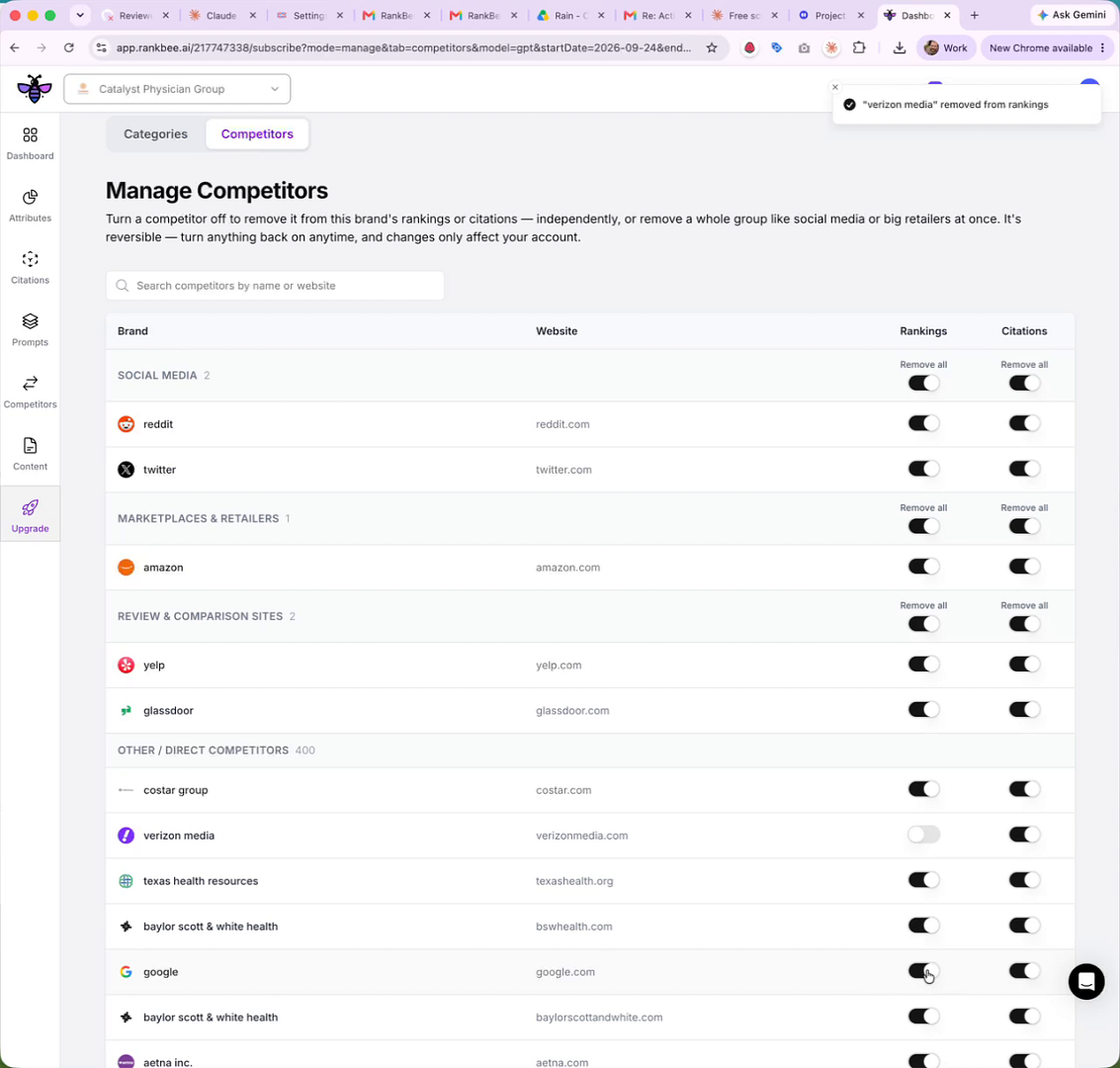
Task: Click the yelp brand logo
Action: (126, 666)
